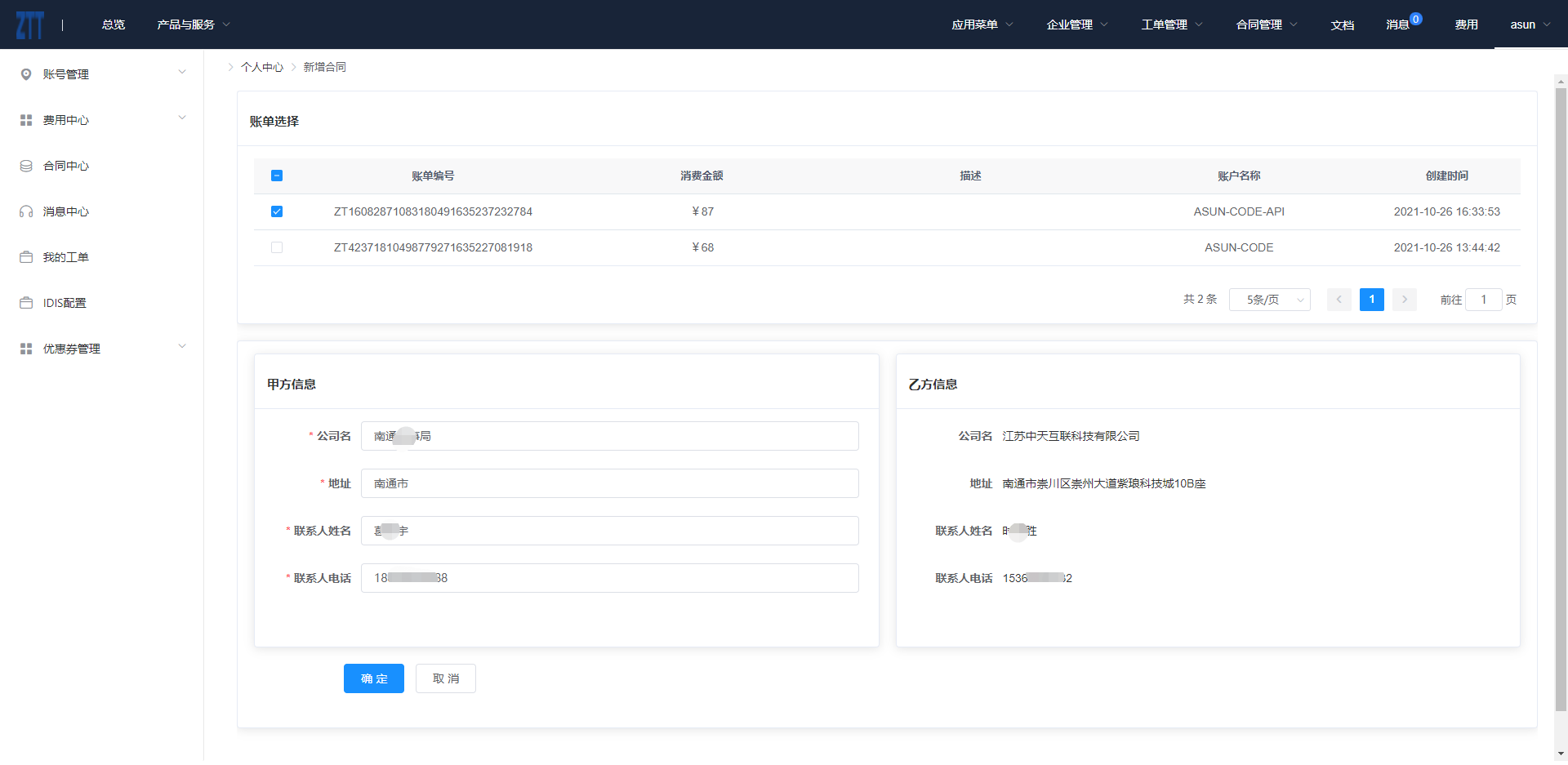The width and height of the screenshot is (1568, 765).
Task: Click the 账号管理 location pin icon
Action: pos(26,74)
